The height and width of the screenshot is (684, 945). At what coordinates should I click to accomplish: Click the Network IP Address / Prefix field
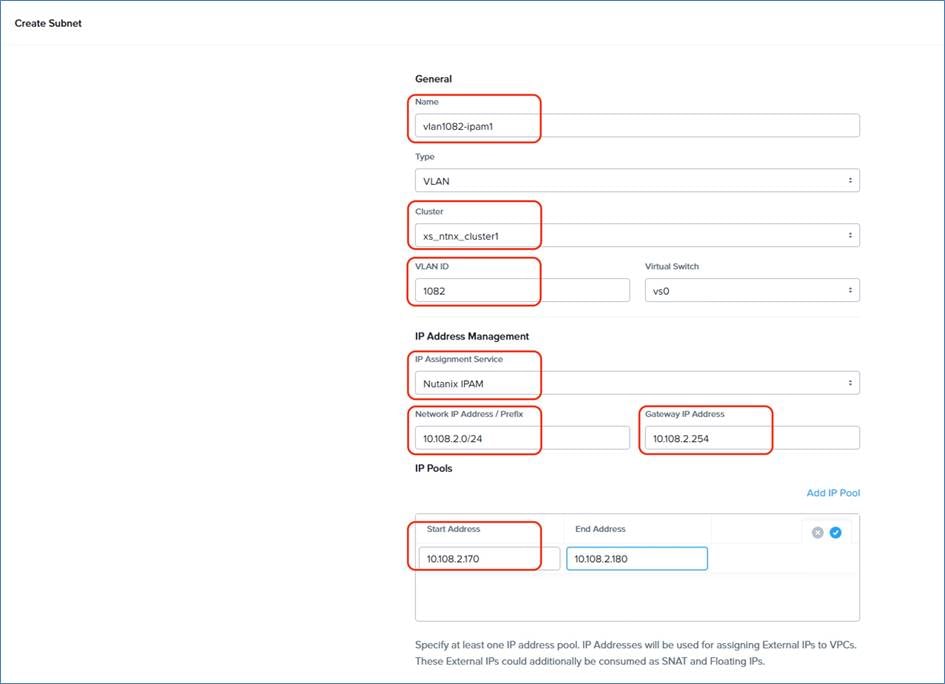pyautogui.click(x=522, y=438)
